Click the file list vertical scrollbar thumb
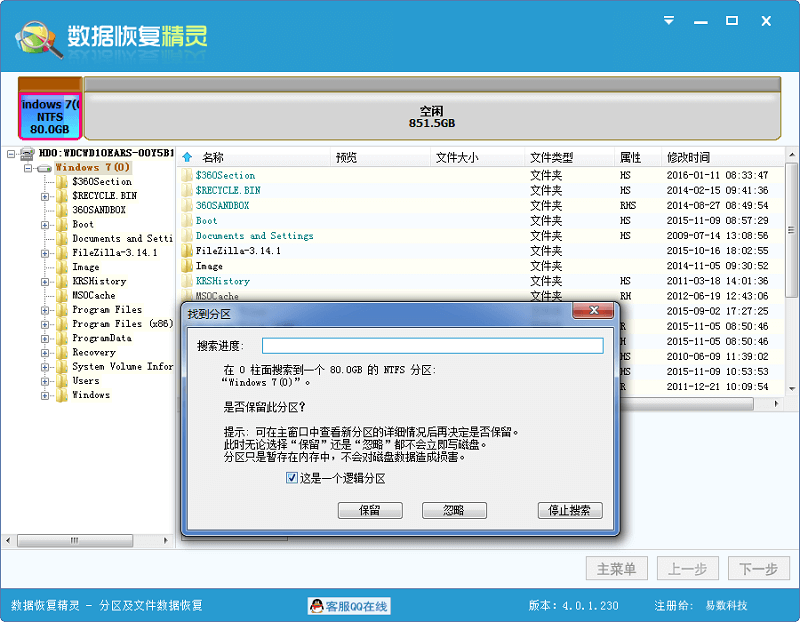The image size is (800, 622). tap(791, 230)
